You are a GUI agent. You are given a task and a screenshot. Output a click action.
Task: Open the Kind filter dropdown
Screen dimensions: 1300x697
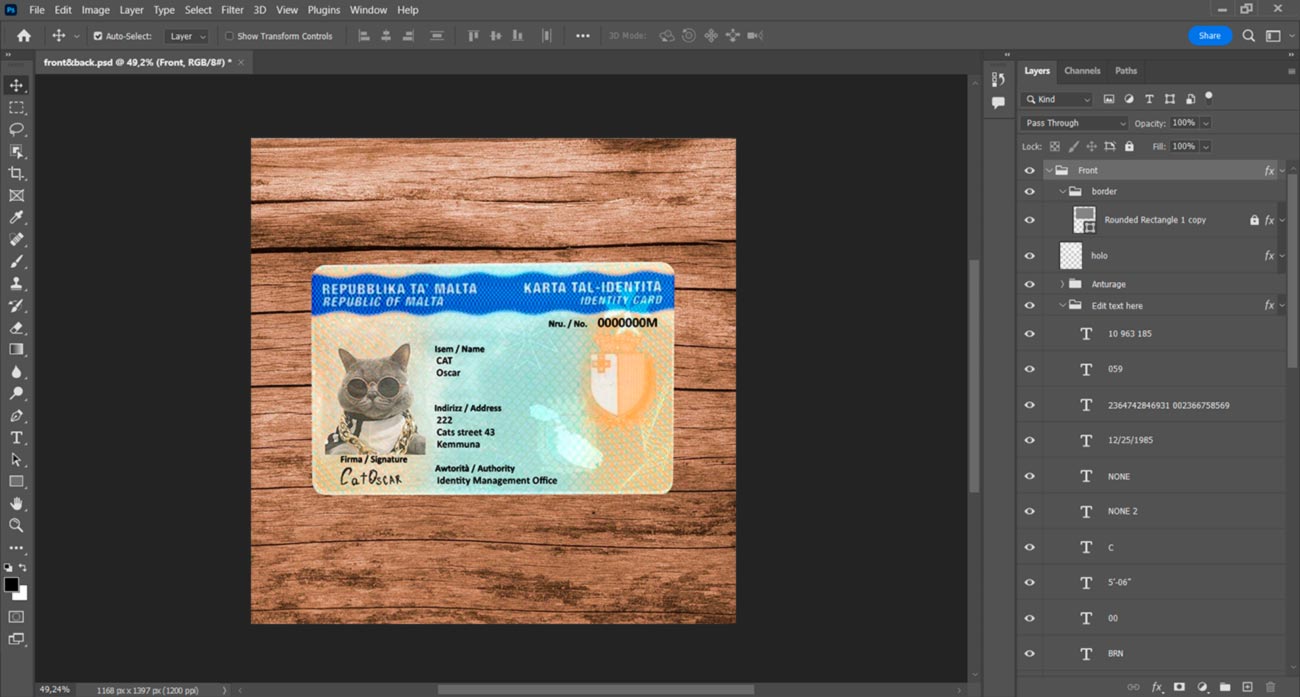(x=1057, y=99)
